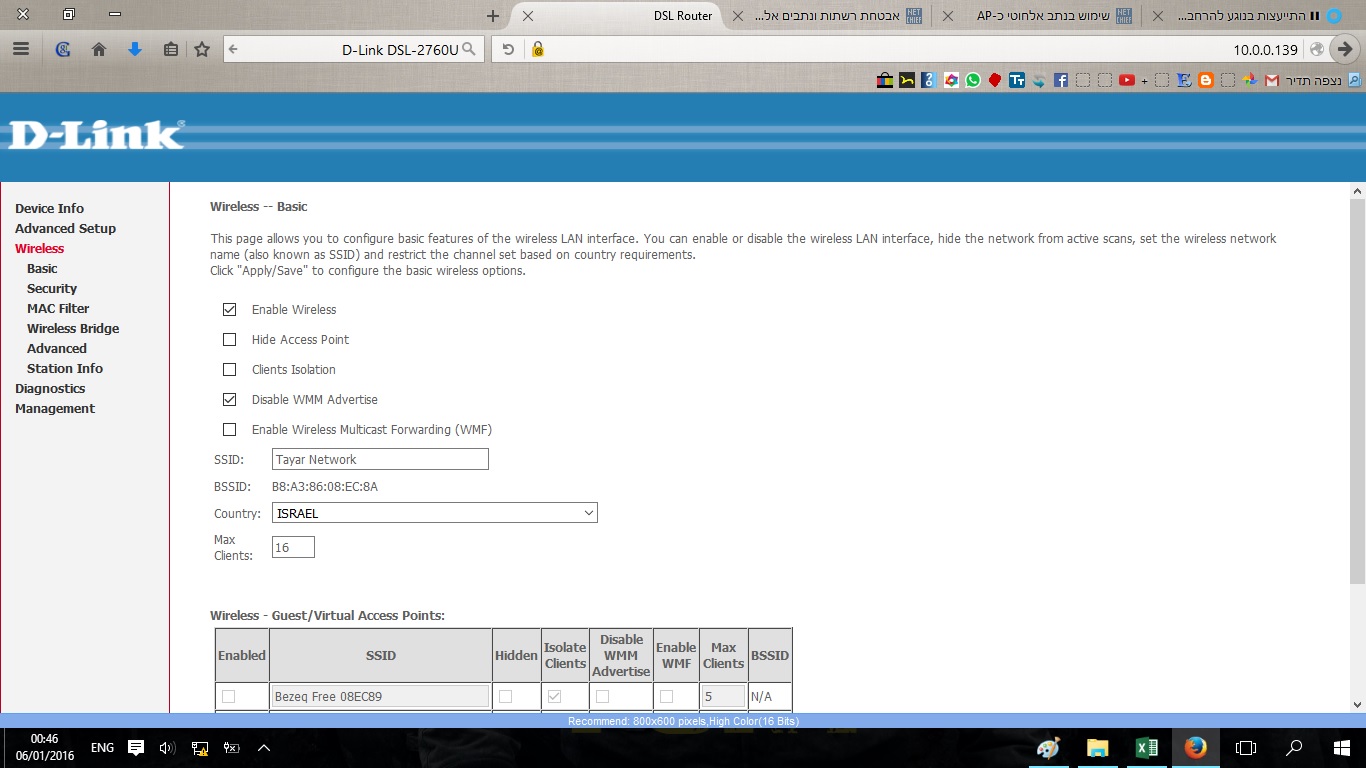This screenshot has height=768, width=1366.
Task: Click ENG language indicator in taskbar
Action: tap(102, 748)
